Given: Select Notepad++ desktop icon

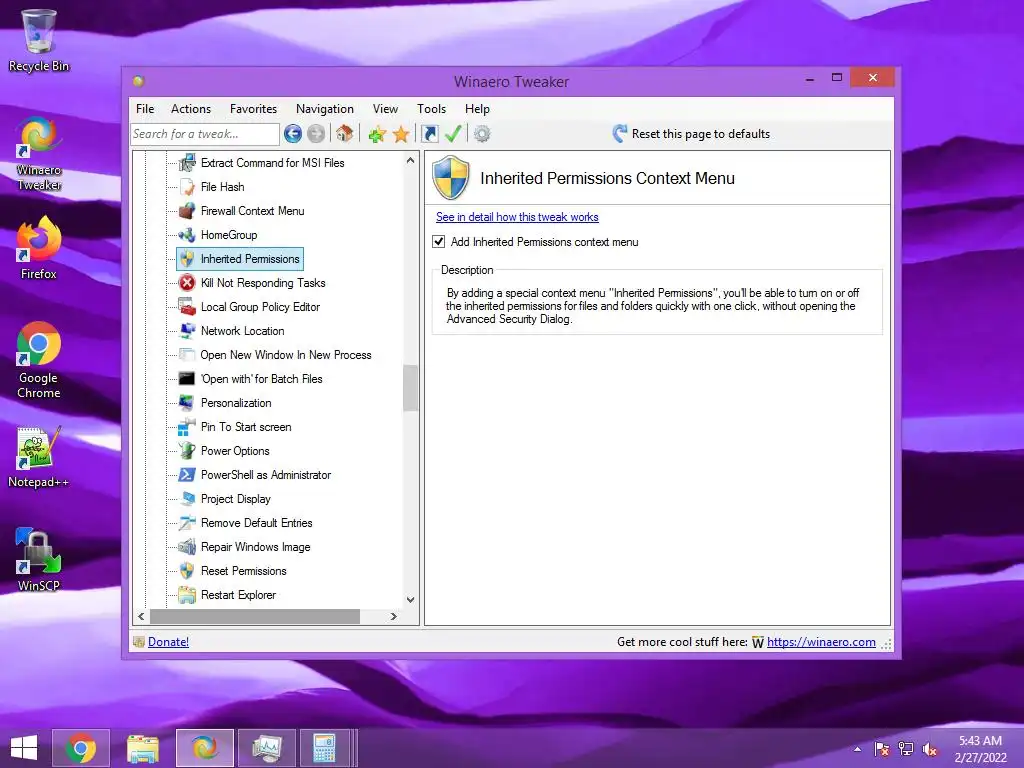Looking at the screenshot, I should coord(39,457).
